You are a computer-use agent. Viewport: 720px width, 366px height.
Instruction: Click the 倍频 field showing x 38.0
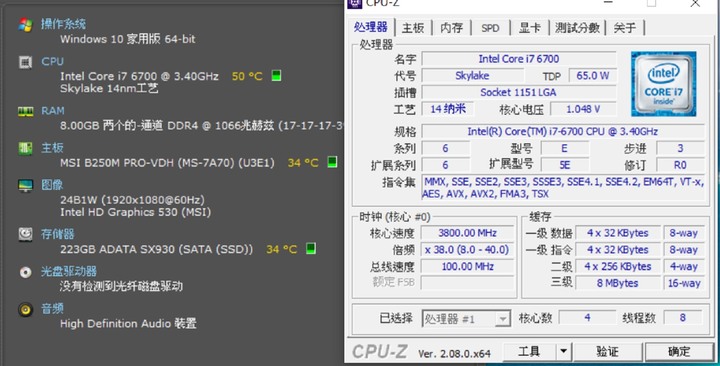pos(467,250)
